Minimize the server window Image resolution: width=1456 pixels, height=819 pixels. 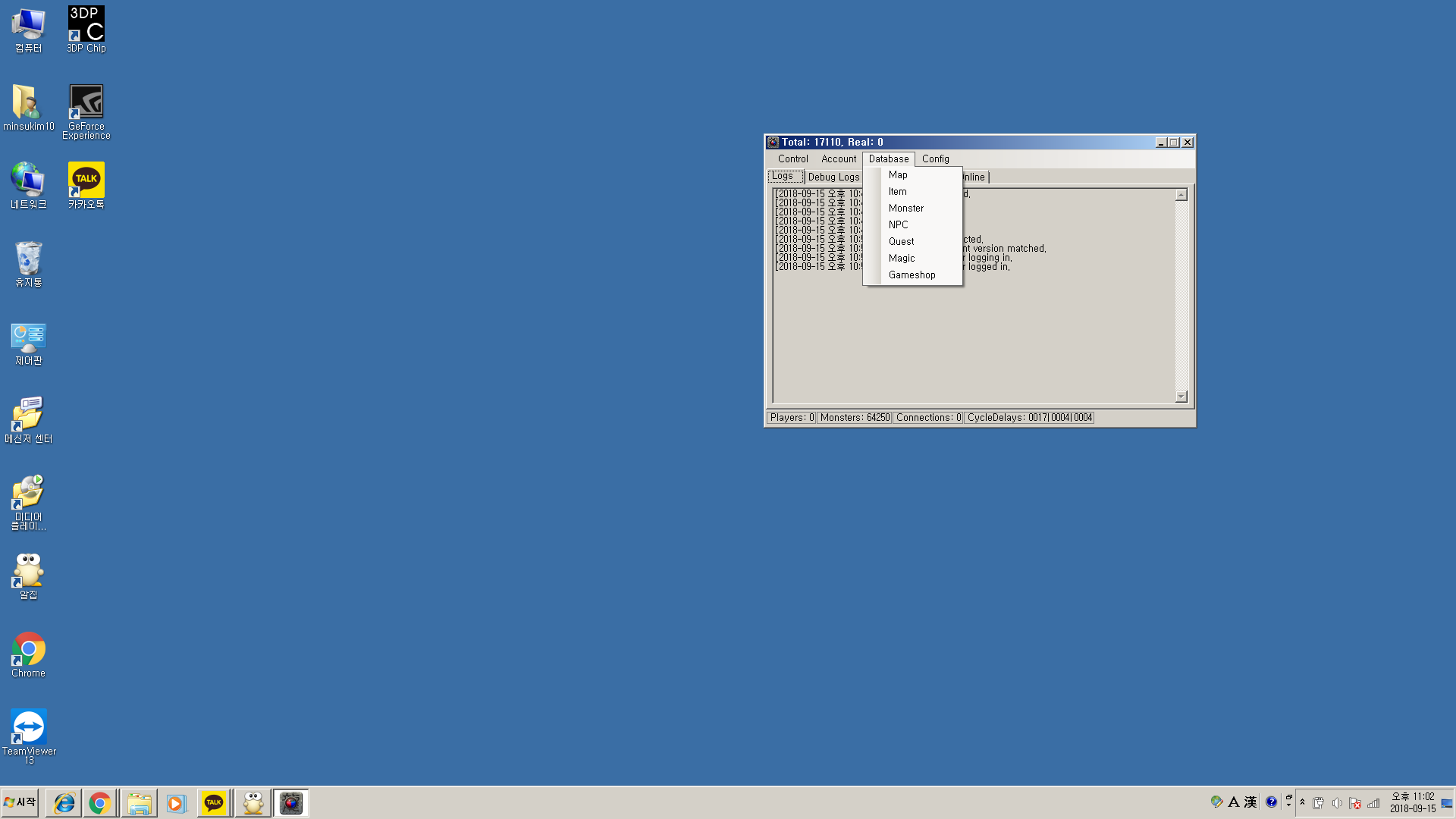1160,143
